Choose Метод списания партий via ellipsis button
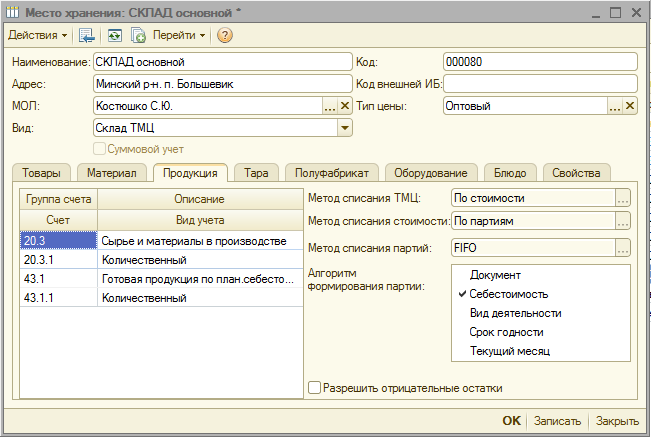651x437 pixels. tap(623, 248)
